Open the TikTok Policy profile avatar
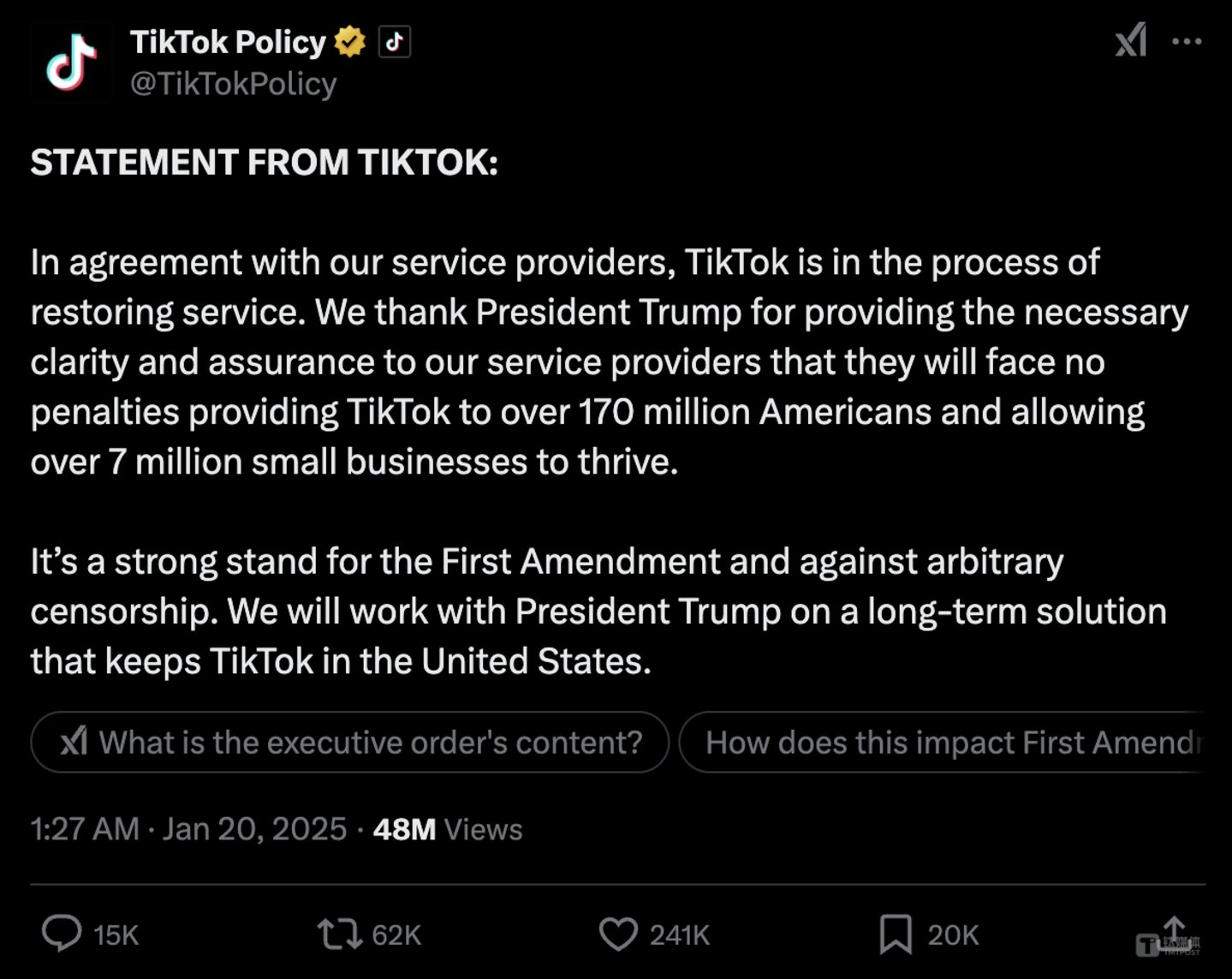 click(72, 62)
